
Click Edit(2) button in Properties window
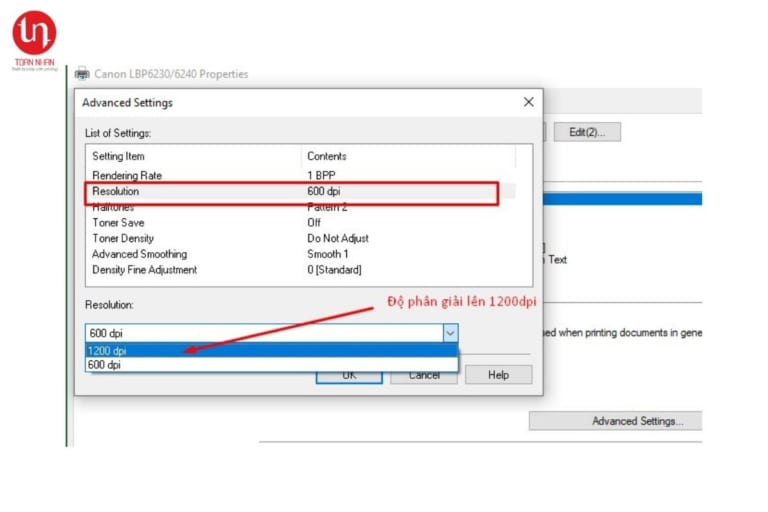587,132
